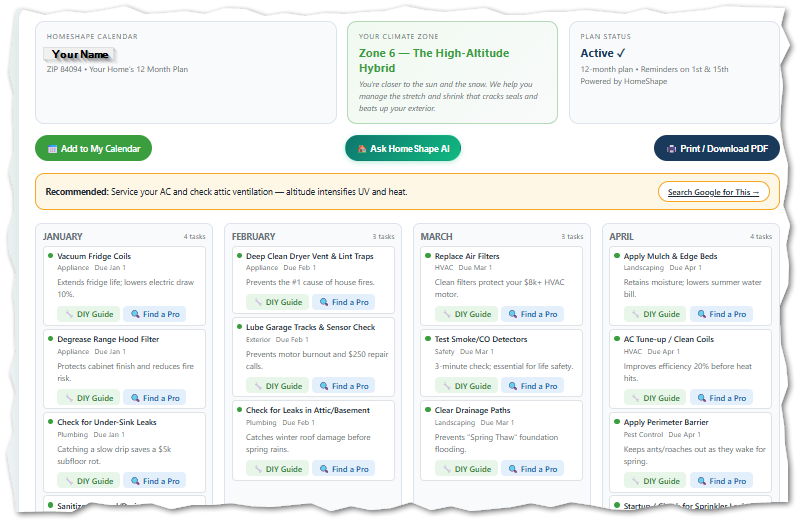This screenshot has height=522, width=800.
Task: Click Deep Clean Dryer Vent & Lint Traps title
Action: click(310, 256)
